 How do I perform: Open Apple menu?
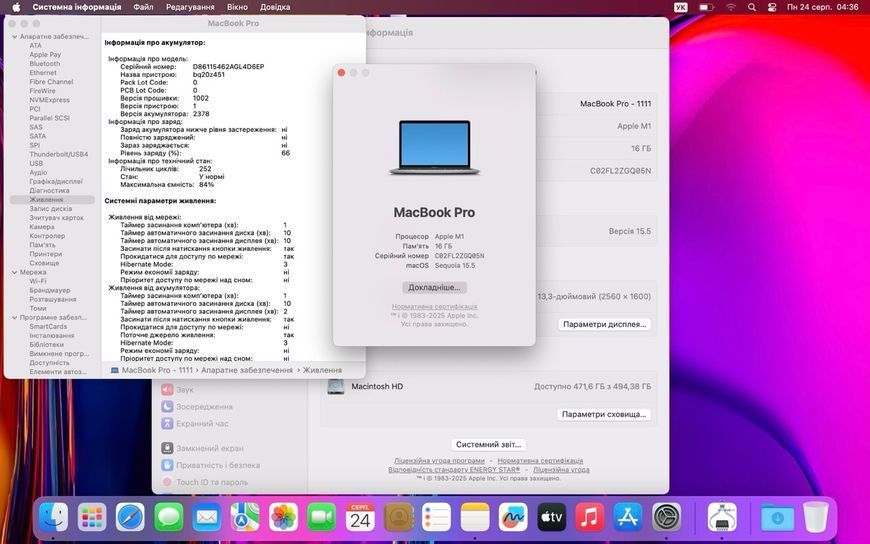pos(16,7)
